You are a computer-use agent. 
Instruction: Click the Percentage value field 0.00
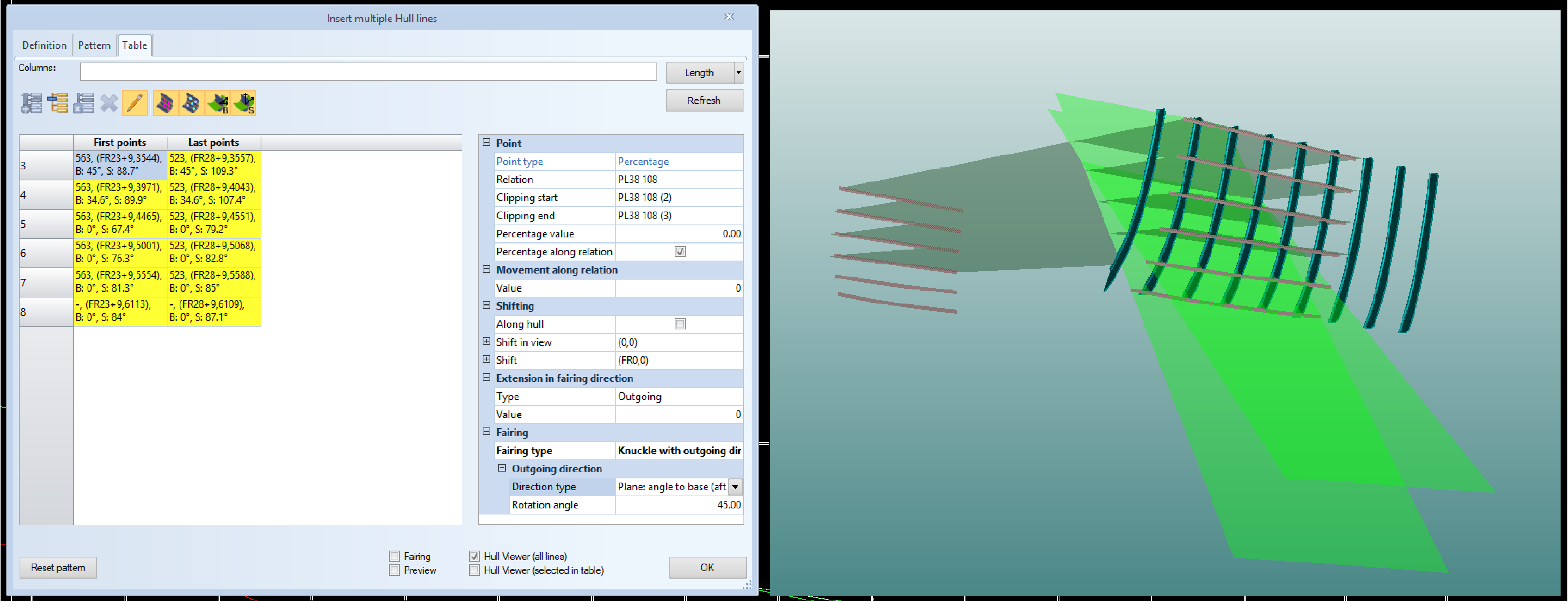(679, 234)
